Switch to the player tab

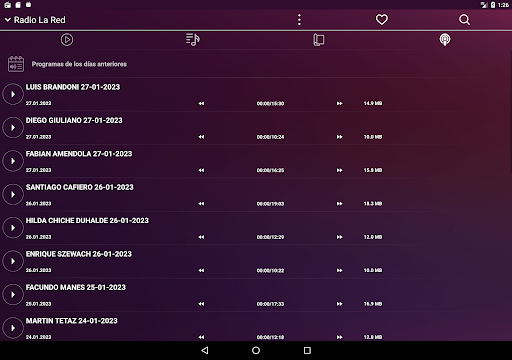[67, 40]
